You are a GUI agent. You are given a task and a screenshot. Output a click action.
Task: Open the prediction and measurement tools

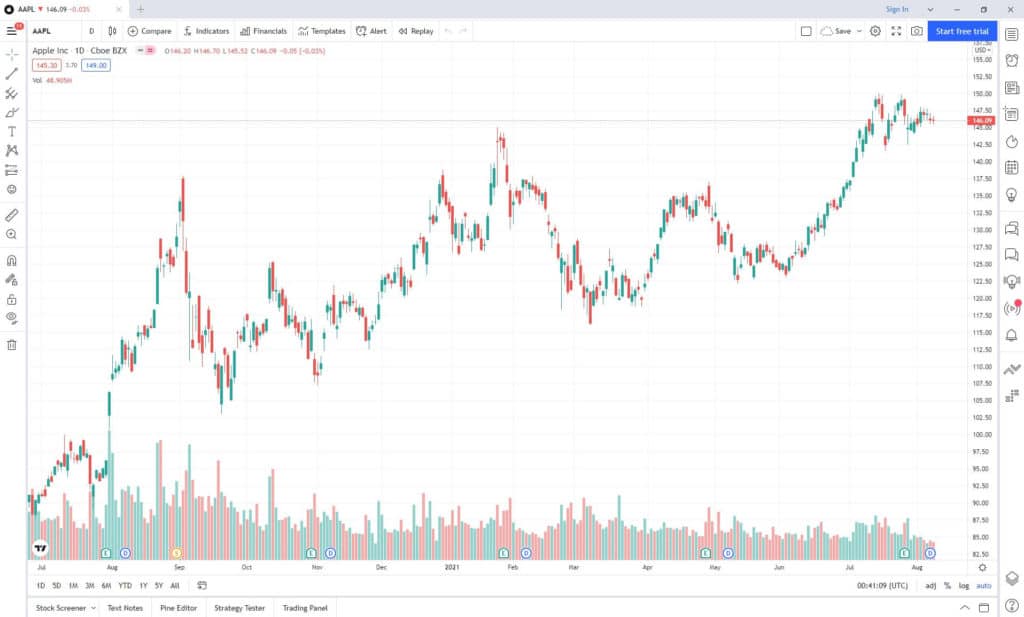point(12,170)
